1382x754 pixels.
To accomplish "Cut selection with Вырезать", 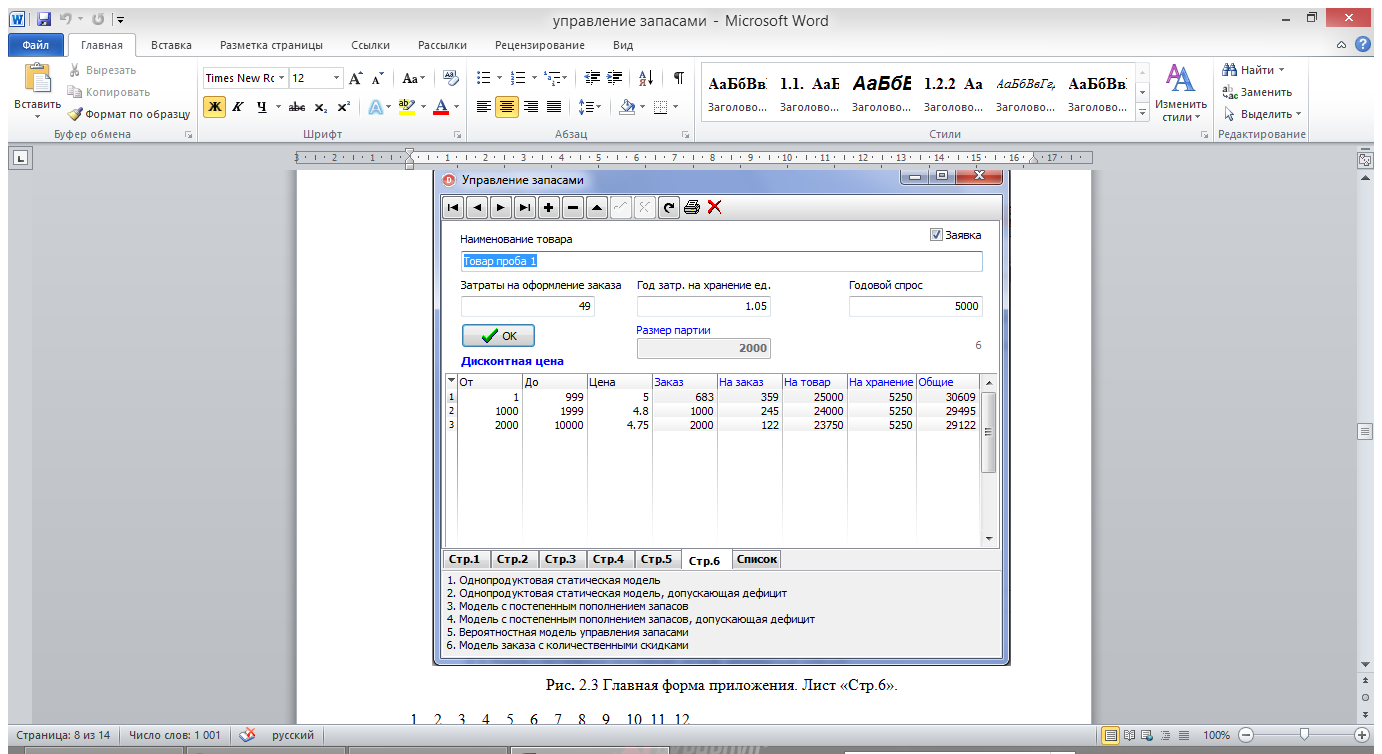I will pyautogui.click(x=103, y=70).
